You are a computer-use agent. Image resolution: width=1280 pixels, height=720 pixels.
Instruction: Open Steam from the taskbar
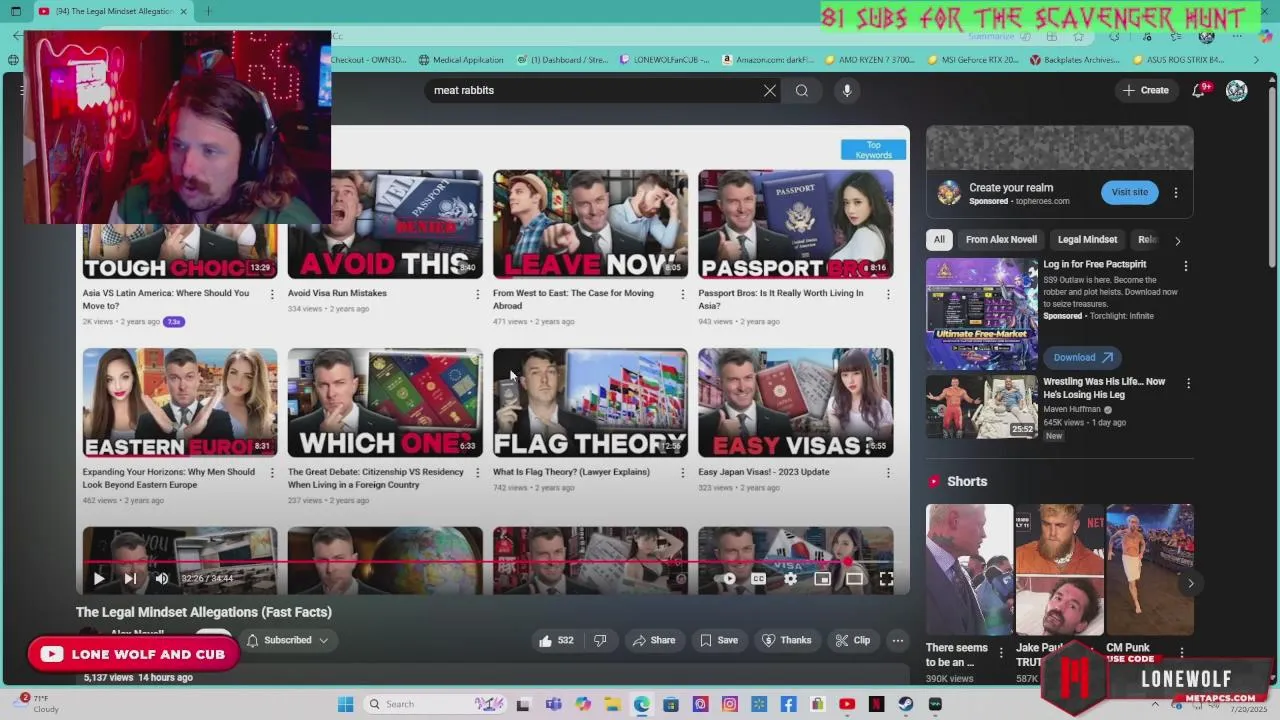906,704
